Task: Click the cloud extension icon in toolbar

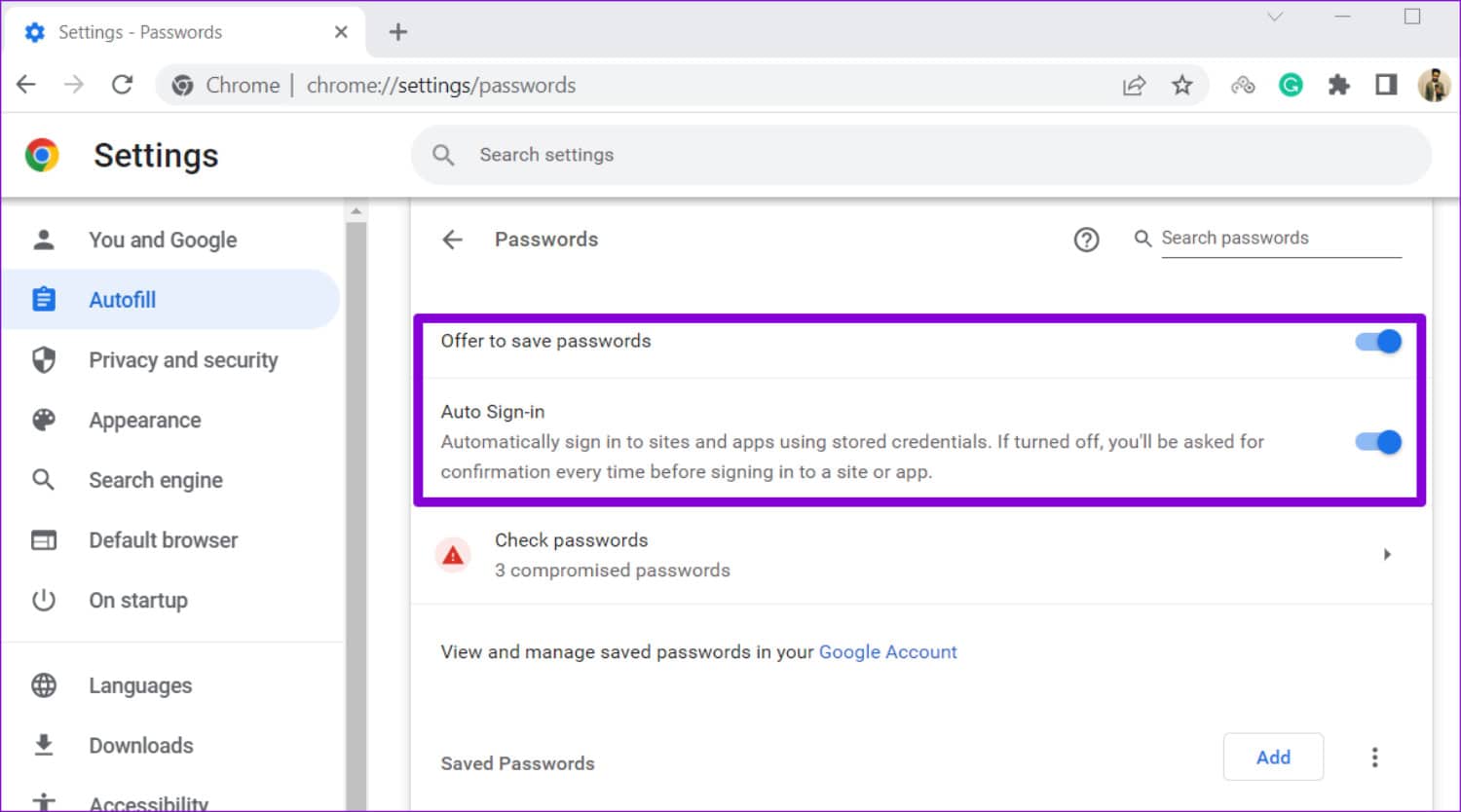Action: [x=1243, y=86]
